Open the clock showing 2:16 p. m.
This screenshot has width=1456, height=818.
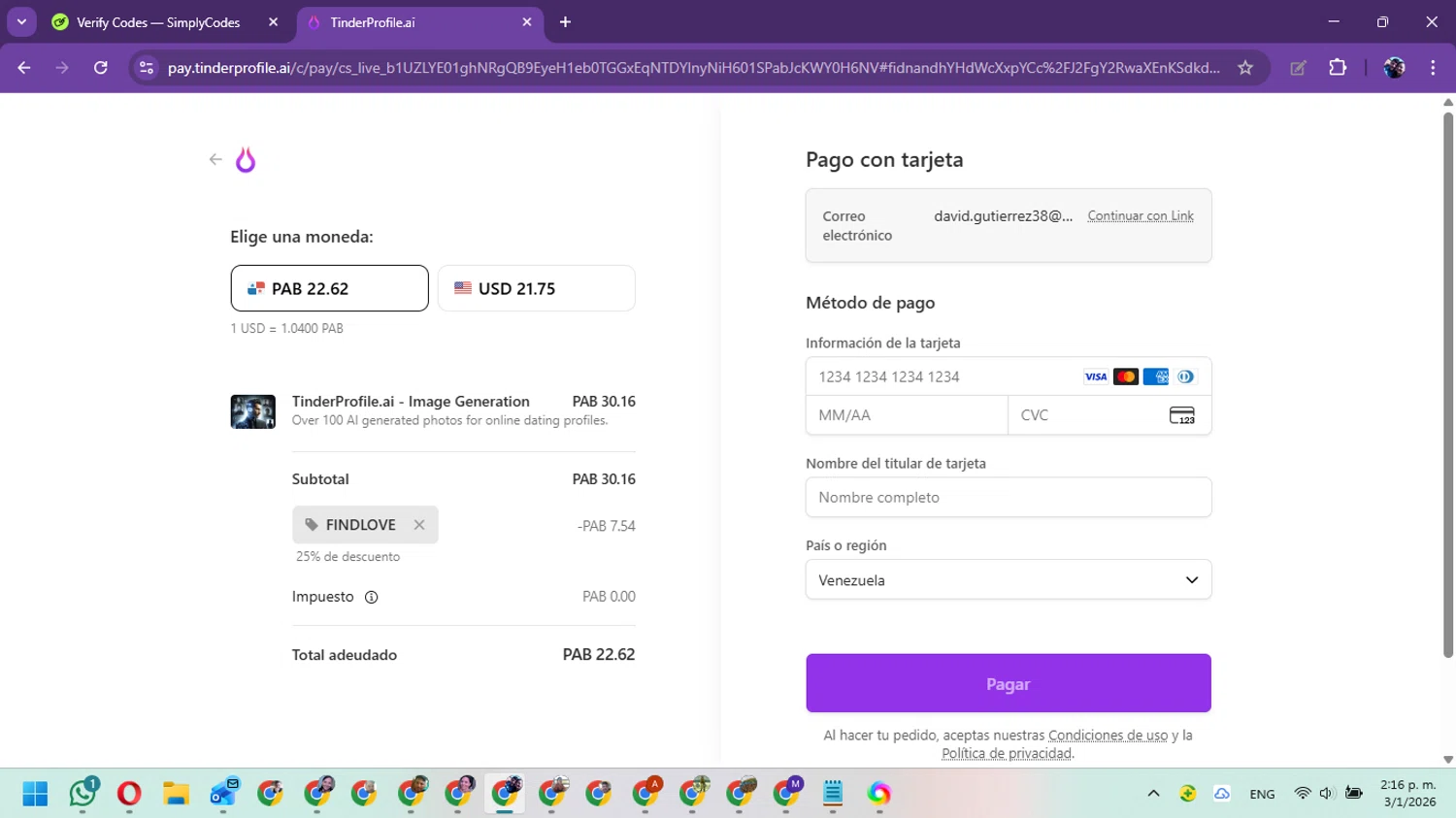point(1408,794)
